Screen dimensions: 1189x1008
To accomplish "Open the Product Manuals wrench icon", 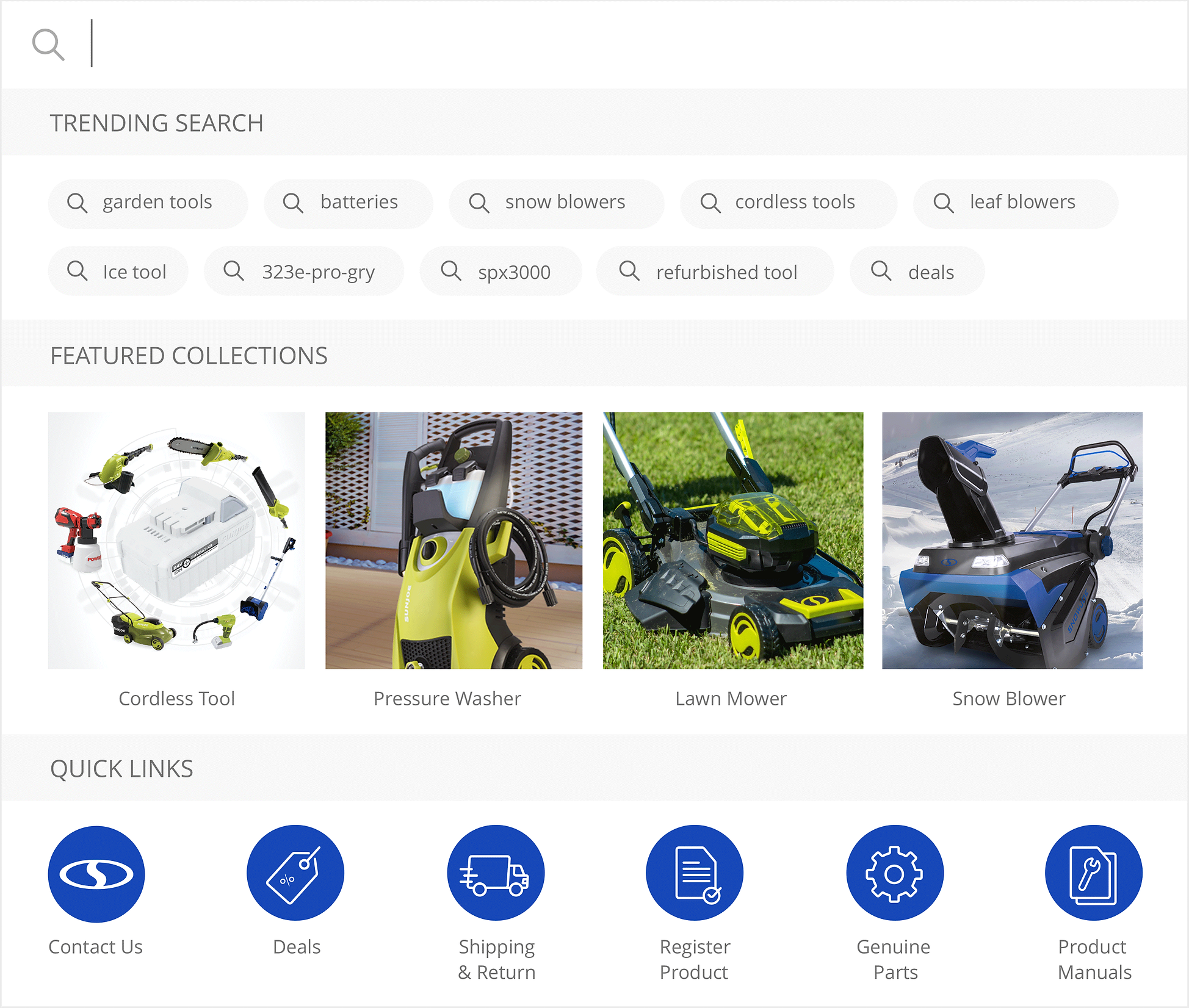I will click(1094, 874).
